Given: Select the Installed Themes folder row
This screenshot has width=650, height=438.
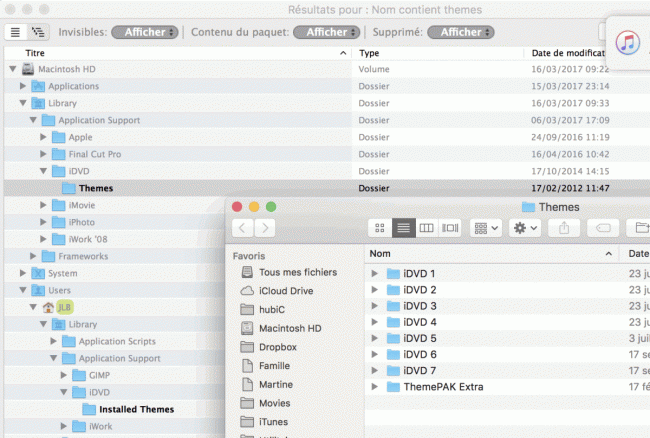Looking at the screenshot, I should click(x=114, y=409).
